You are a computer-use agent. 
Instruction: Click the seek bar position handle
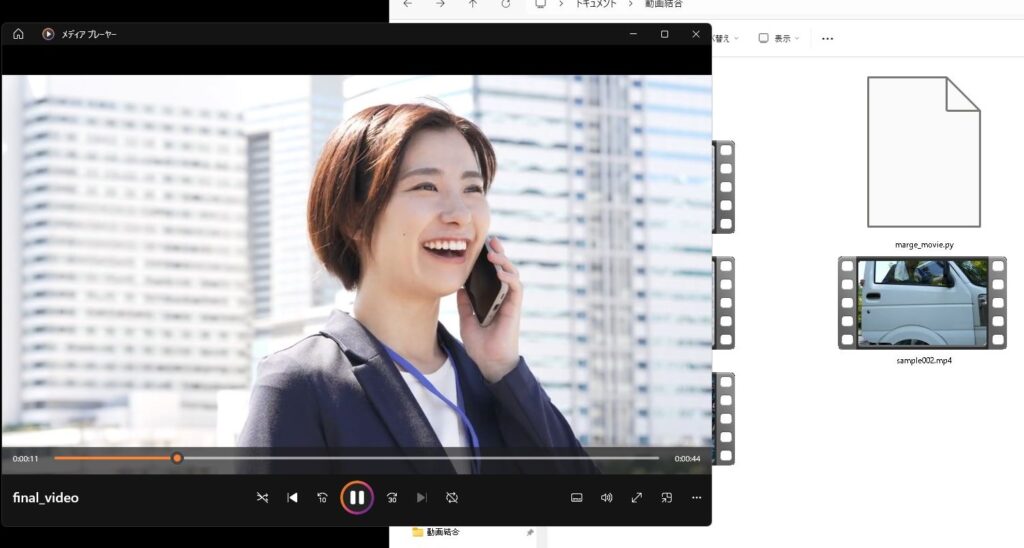[x=177, y=458]
